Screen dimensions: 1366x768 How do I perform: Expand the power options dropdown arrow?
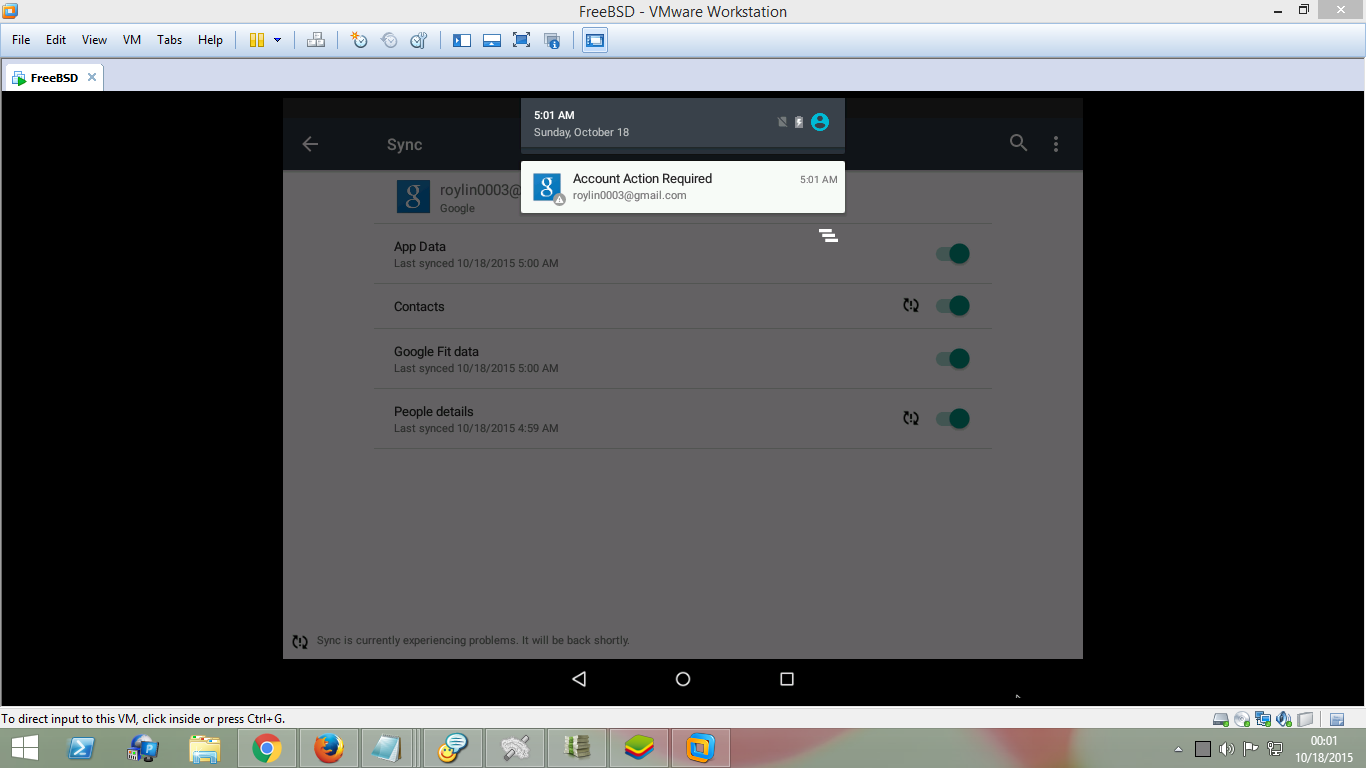pos(277,40)
